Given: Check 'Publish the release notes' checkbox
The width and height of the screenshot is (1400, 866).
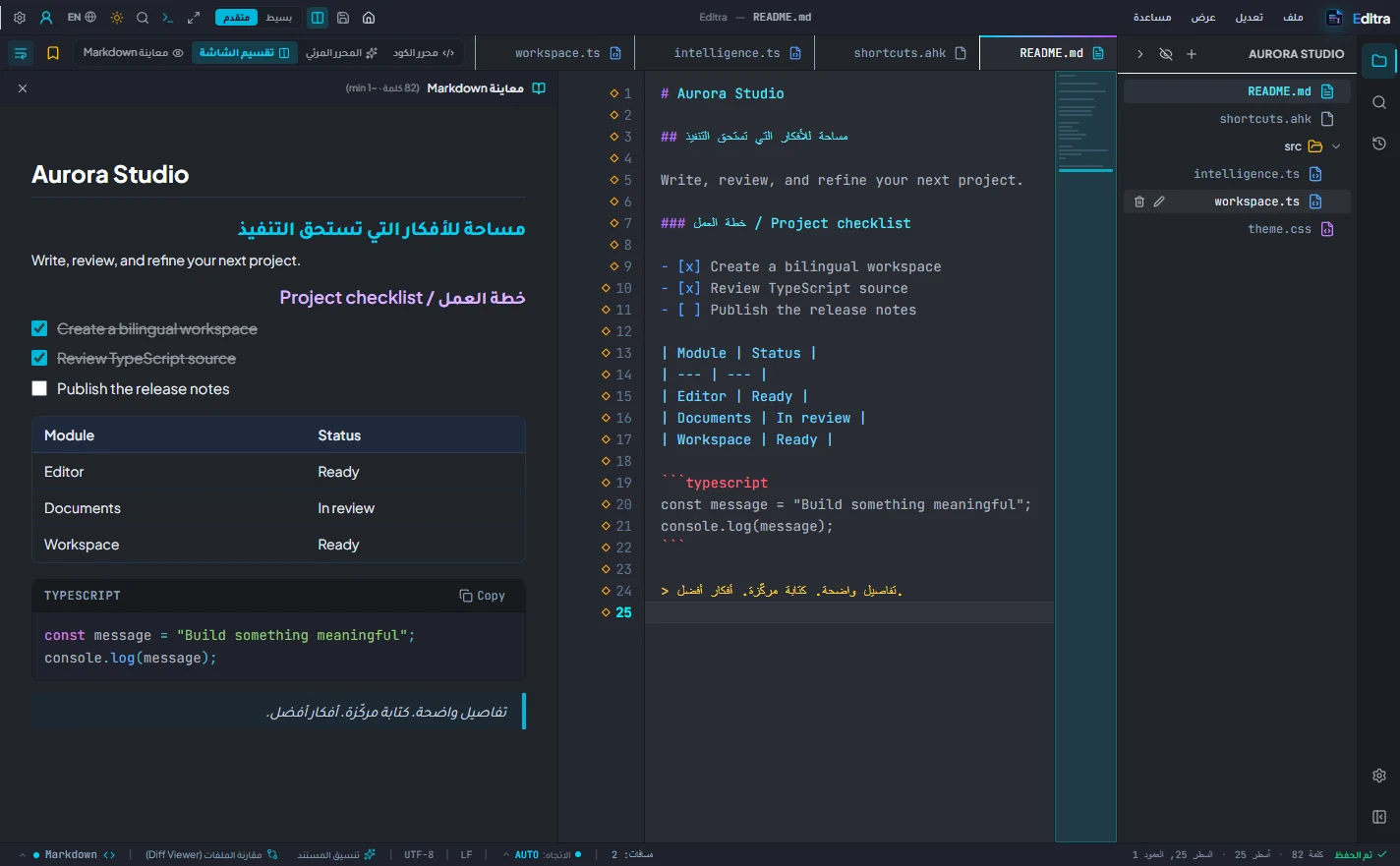Looking at the screenshot, I should click(39, 388).
